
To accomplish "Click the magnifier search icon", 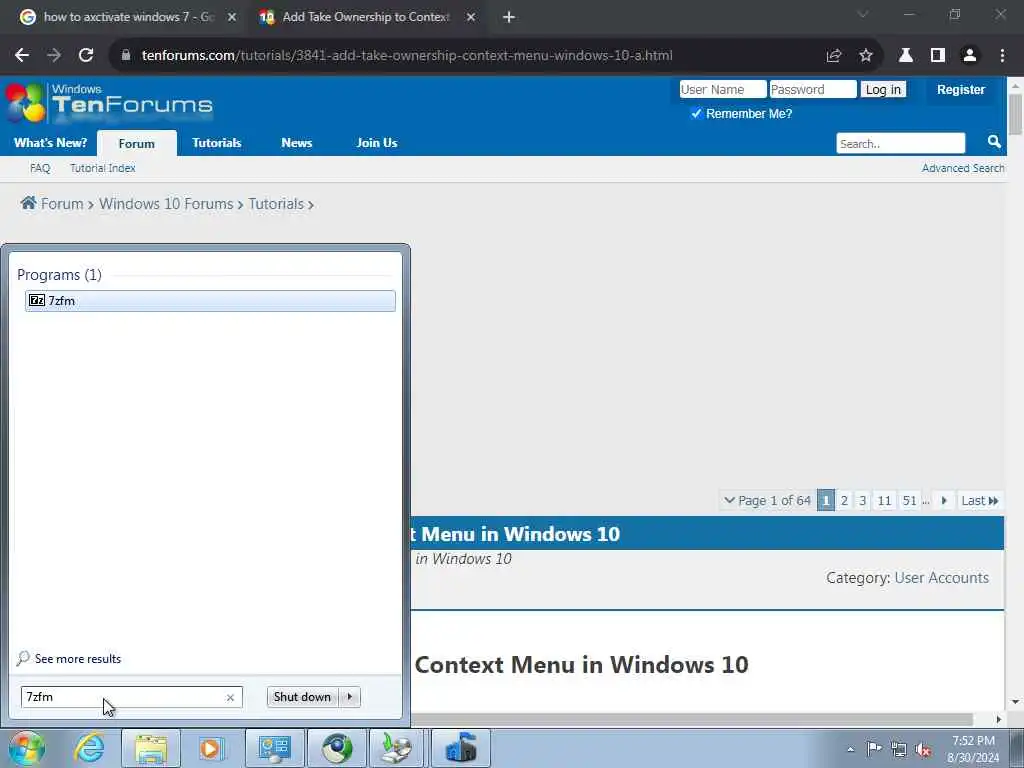I will pos(994,142).
